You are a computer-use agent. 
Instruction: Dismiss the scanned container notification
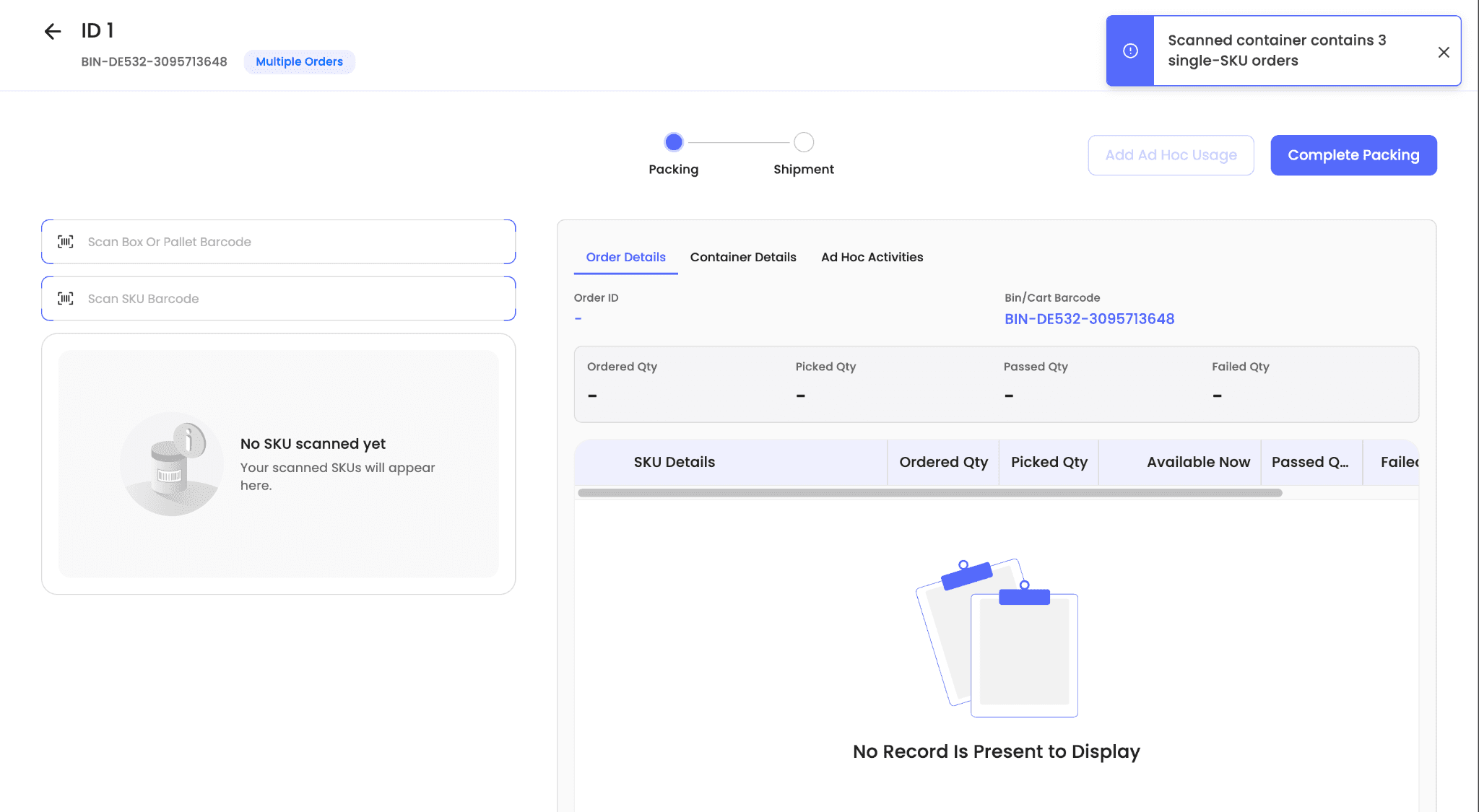pos(1444,52)
